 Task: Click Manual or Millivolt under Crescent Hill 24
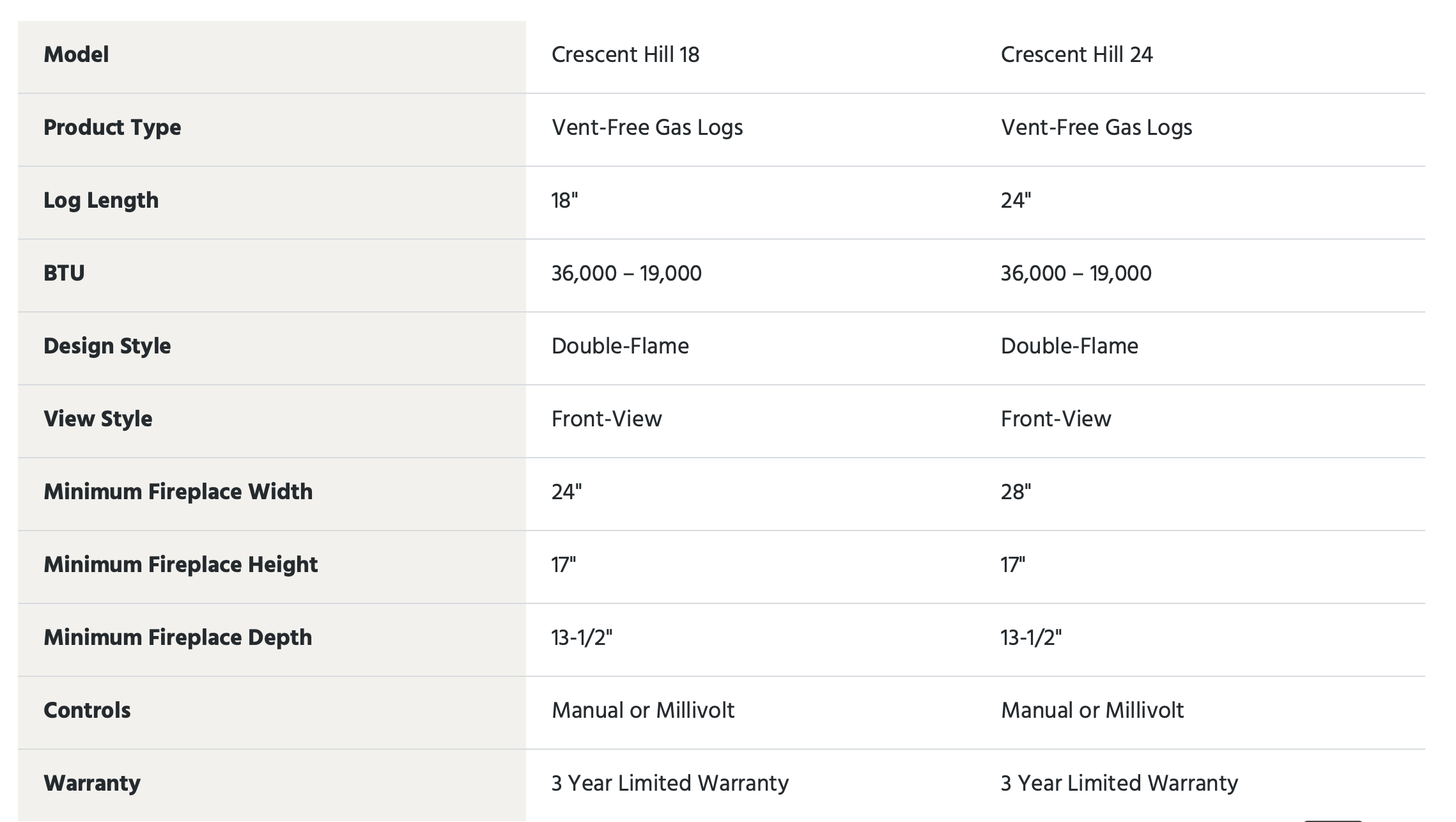(x=1092, y=711)
